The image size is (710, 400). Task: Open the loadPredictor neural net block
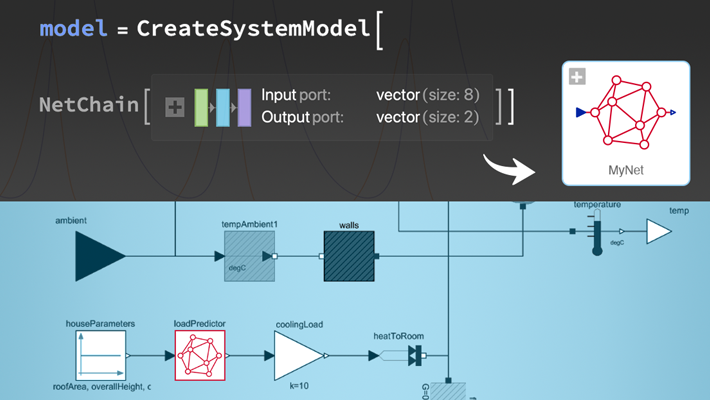tap(200, 355)
